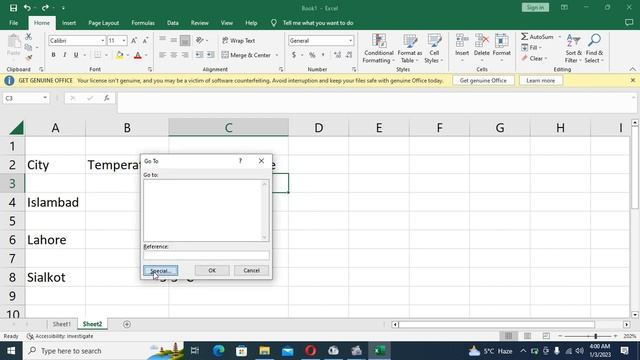Image resolution: width=640 pixels, height=360 pixels.
Task: Apply the yellow fill color
Action: pos(120,55)
